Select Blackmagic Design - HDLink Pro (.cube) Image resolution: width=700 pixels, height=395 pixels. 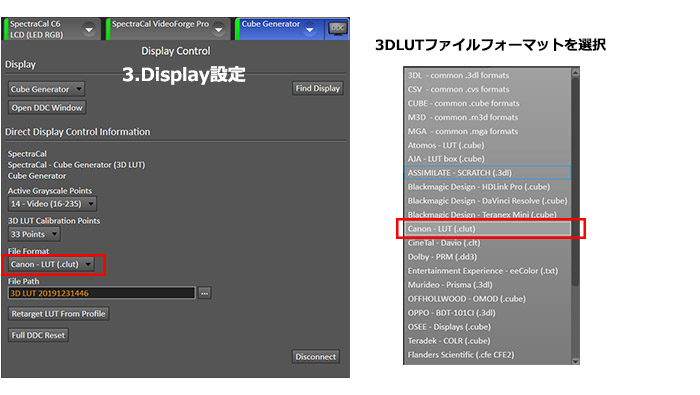(488, 187)
